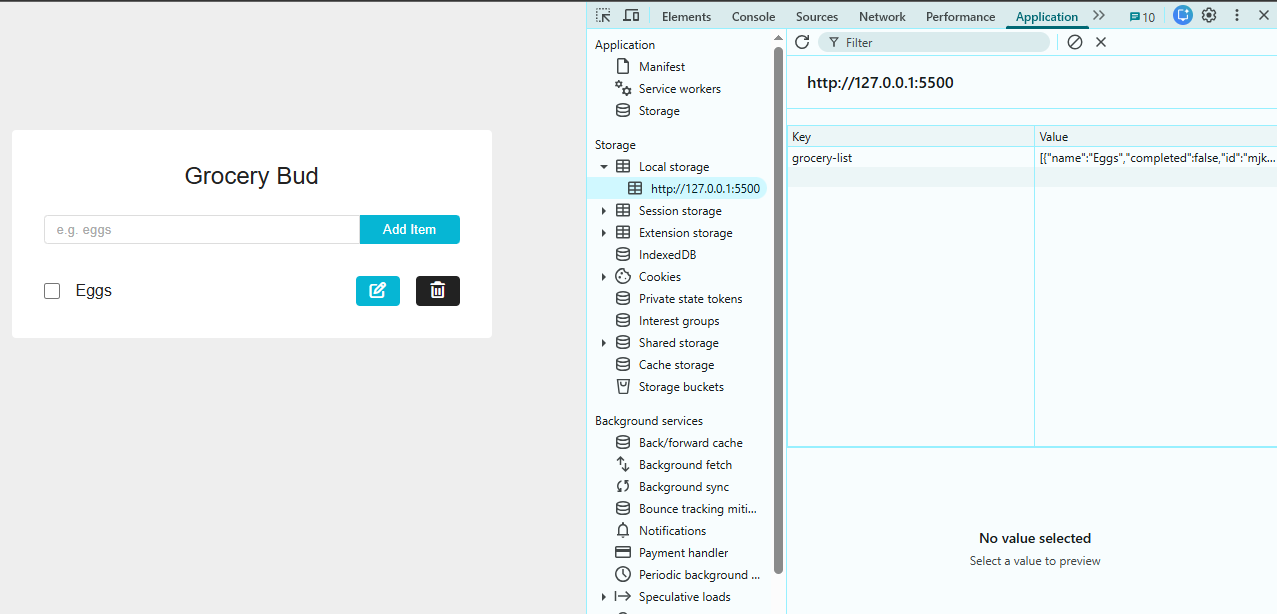The image size is (1277, 614).
Task: Open DevTools settings gear
Action: (1209, 16)
